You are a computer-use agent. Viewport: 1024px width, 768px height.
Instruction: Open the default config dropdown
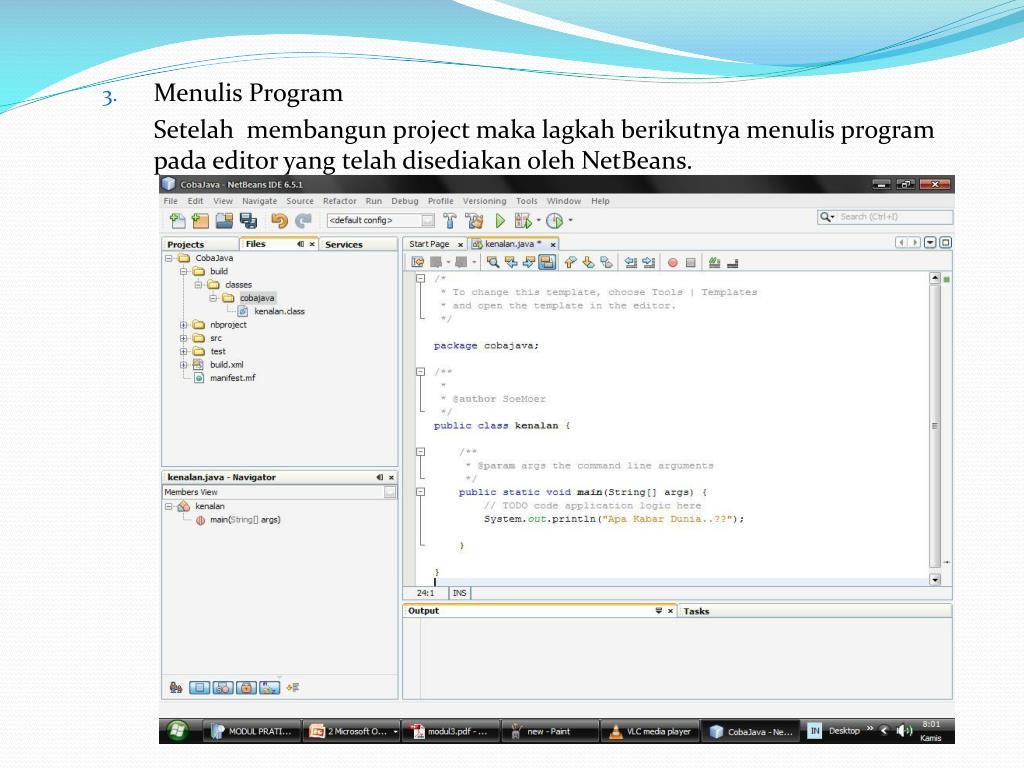pyautogui.click(x=427, y=220)
